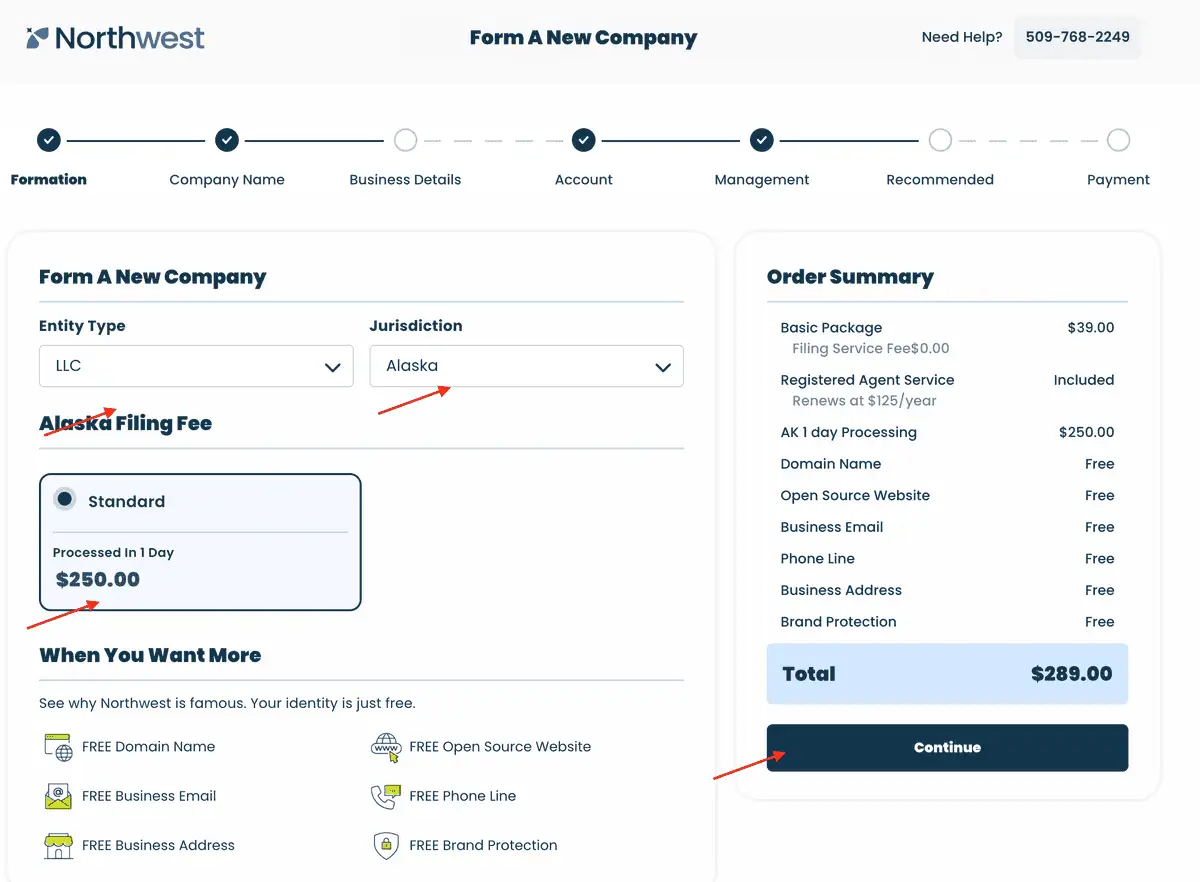The image size is (1200, 882).
Task: Click the Formation step label
Action: click(x=49, y=180)
